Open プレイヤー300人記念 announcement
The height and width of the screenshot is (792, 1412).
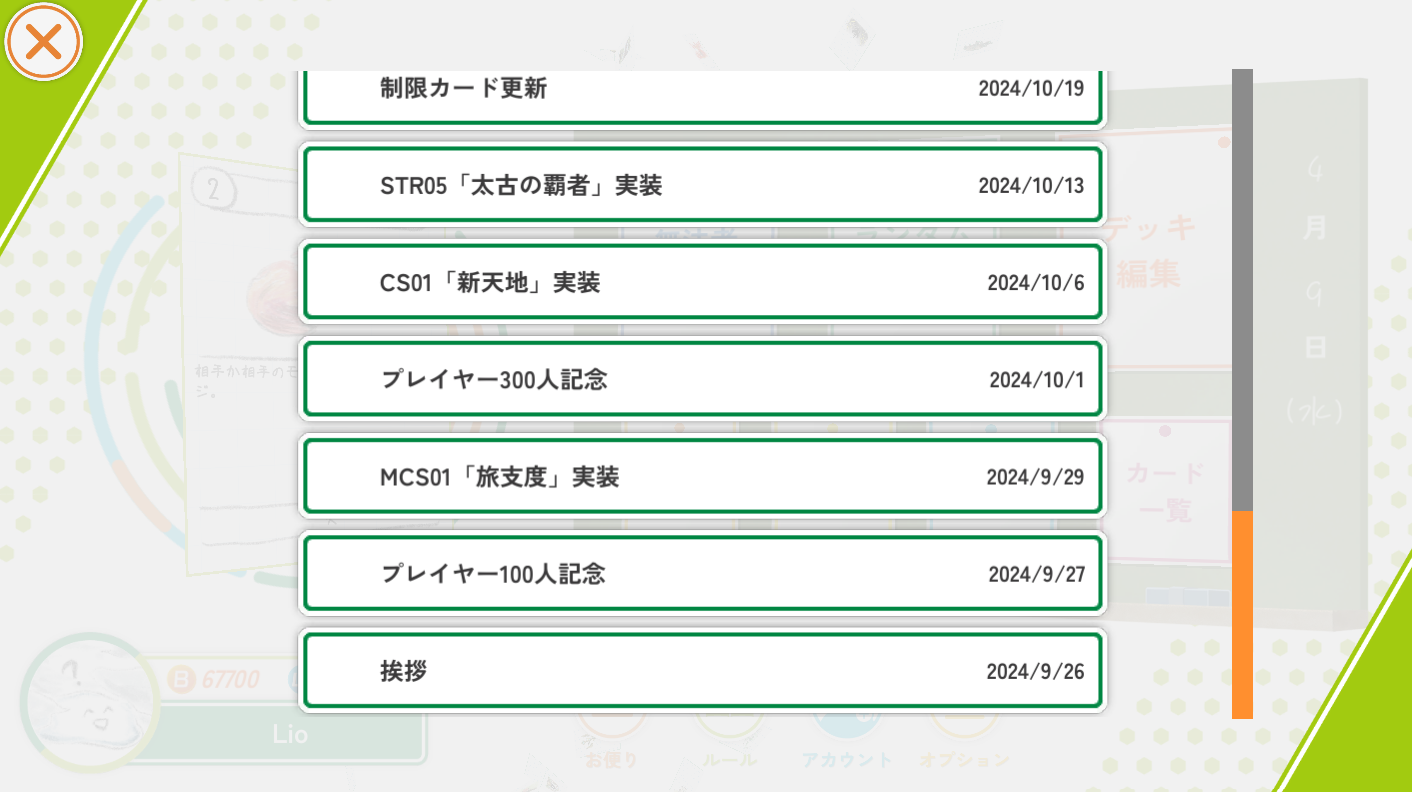pos(702,379)
